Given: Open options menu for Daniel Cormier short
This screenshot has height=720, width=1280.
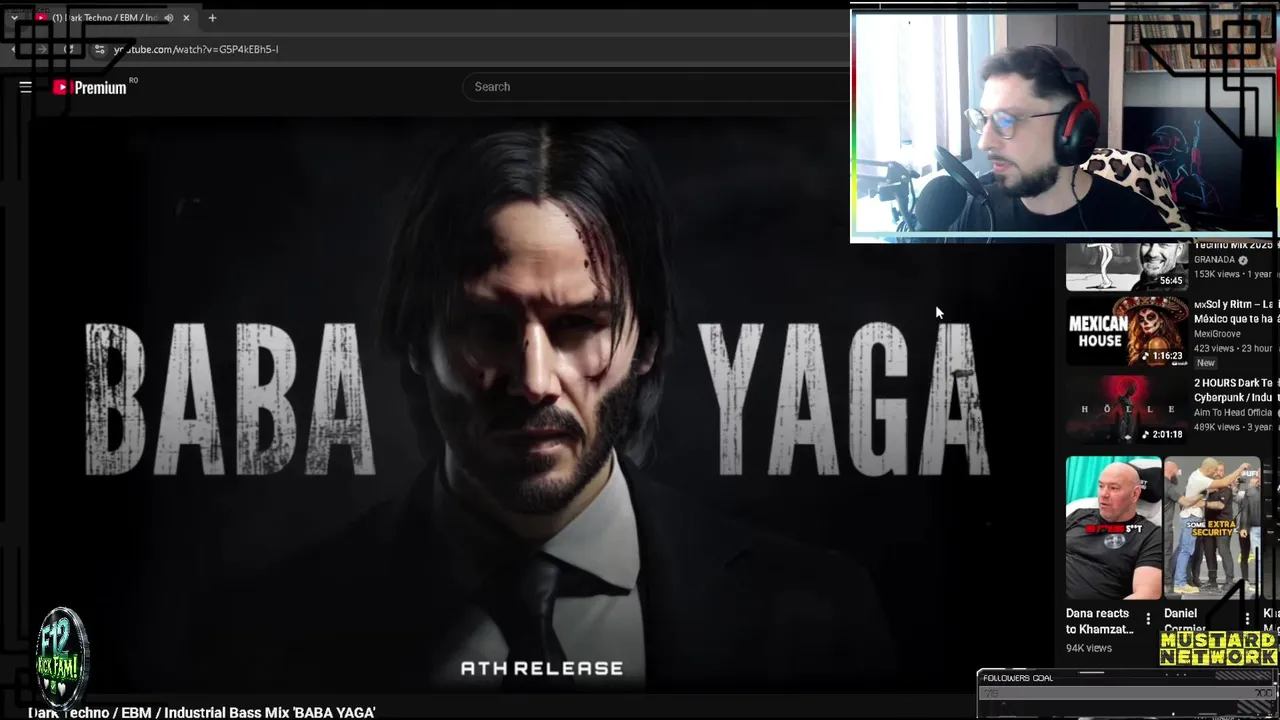Looking at the screenshot, I should point(1247,619).
